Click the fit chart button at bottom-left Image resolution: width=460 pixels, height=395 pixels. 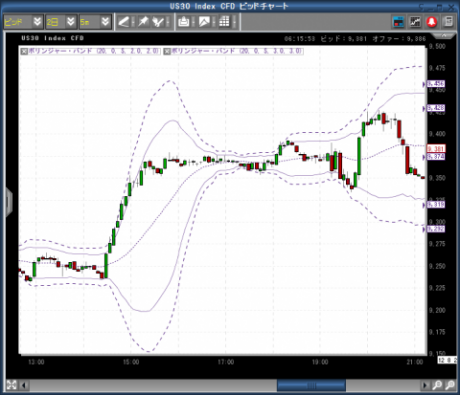(x=11, y=385)
